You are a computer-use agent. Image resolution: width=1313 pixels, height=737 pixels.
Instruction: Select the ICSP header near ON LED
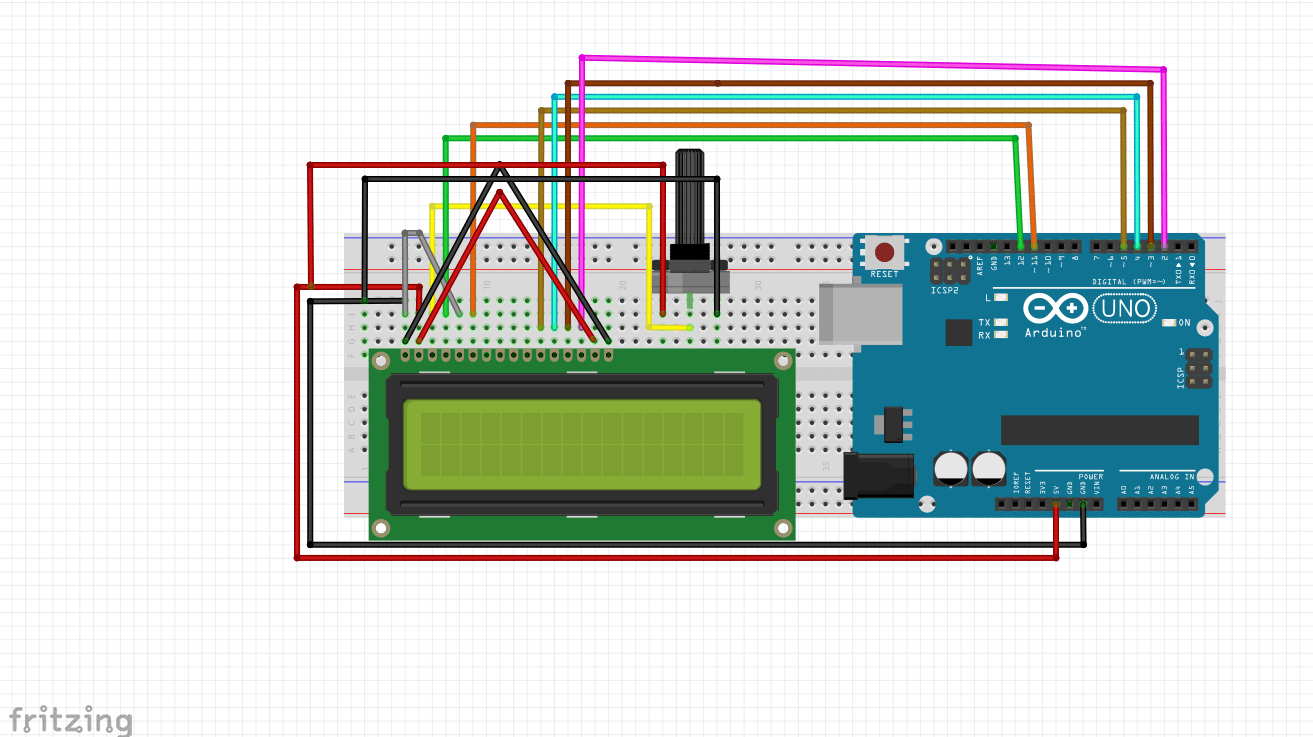(x=1197, y=368)
